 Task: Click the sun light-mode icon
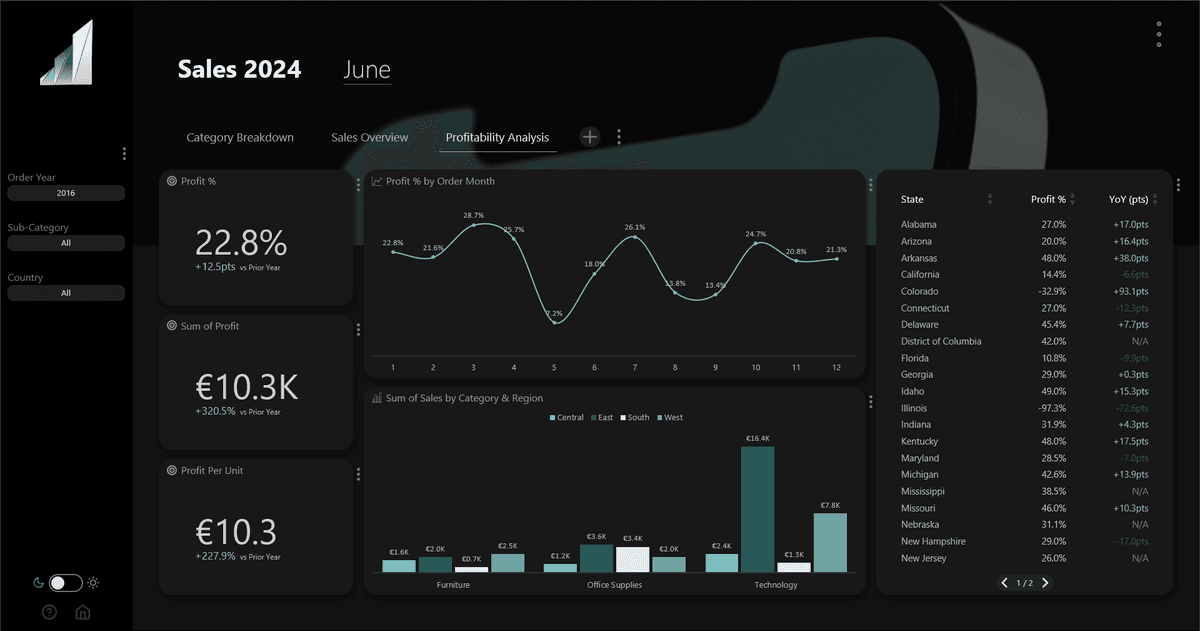click(93, 583)
